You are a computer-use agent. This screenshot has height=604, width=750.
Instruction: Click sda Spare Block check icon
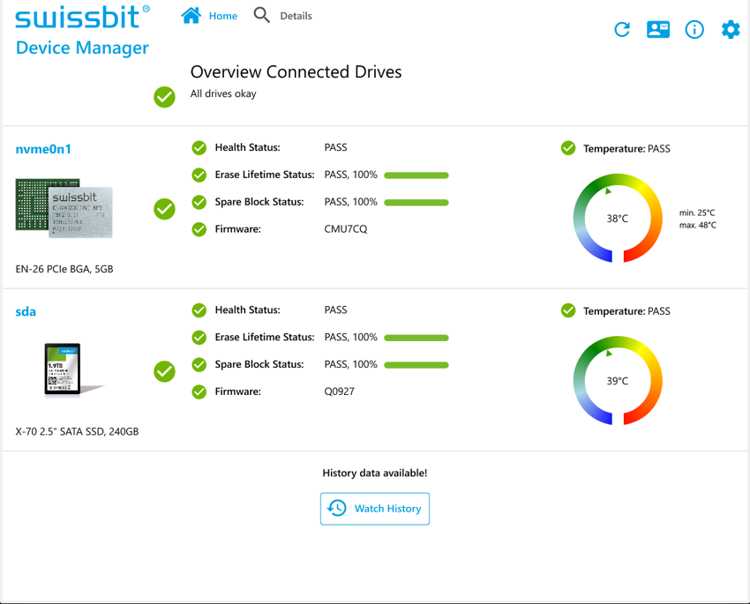coord(199,365)
